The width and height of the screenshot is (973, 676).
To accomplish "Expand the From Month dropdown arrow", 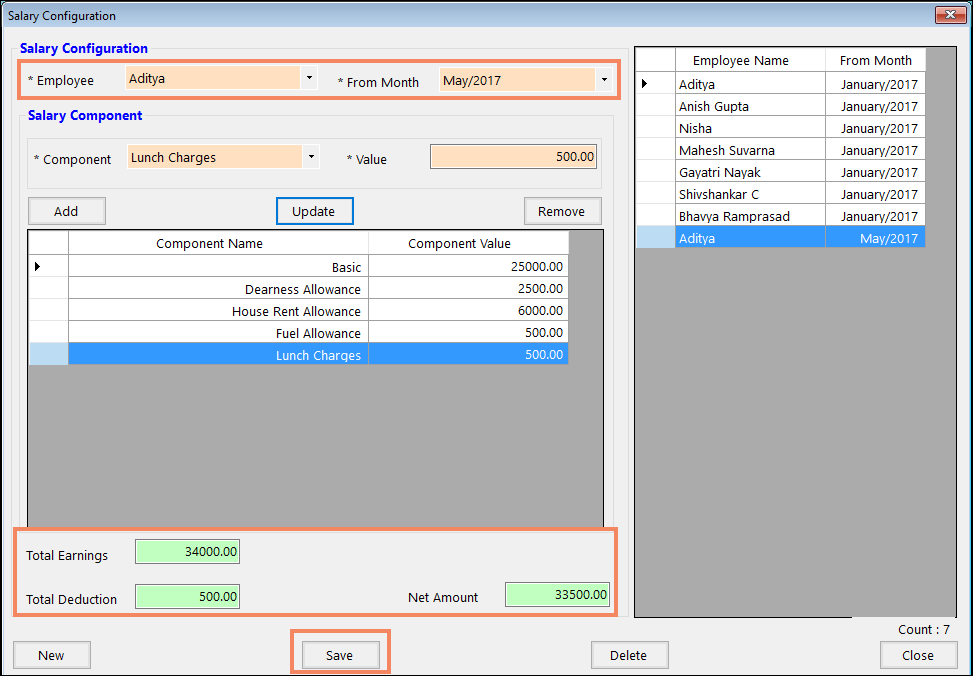I will tap(604, 79).
